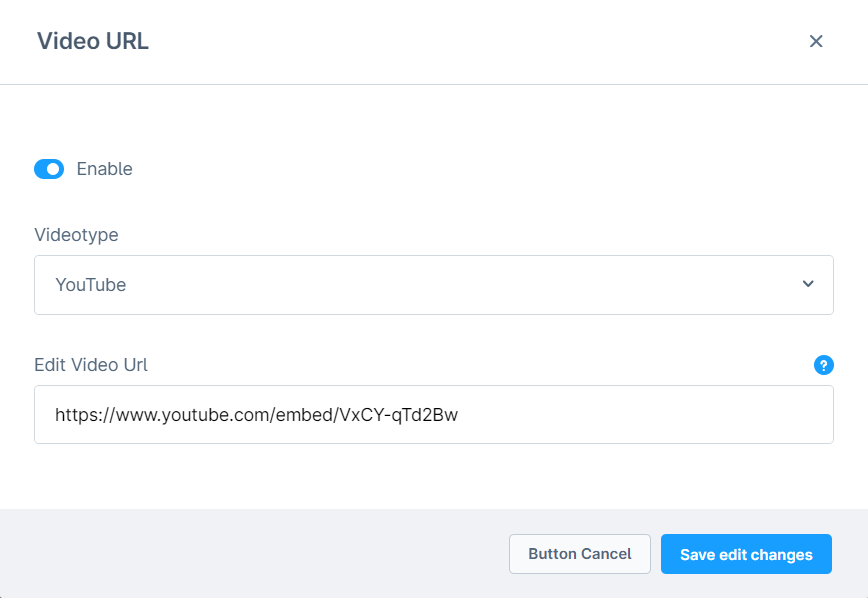Select the video URL input field

(x=434, y=414)
